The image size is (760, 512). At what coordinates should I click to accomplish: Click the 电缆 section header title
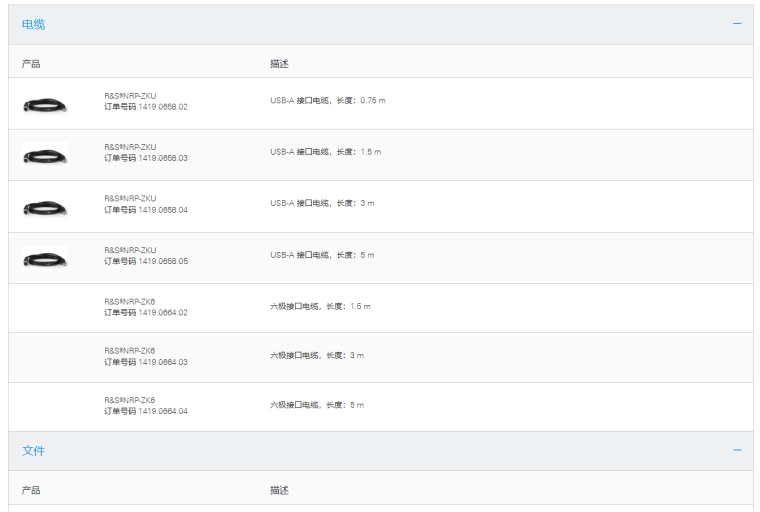(x=34, y=24)
